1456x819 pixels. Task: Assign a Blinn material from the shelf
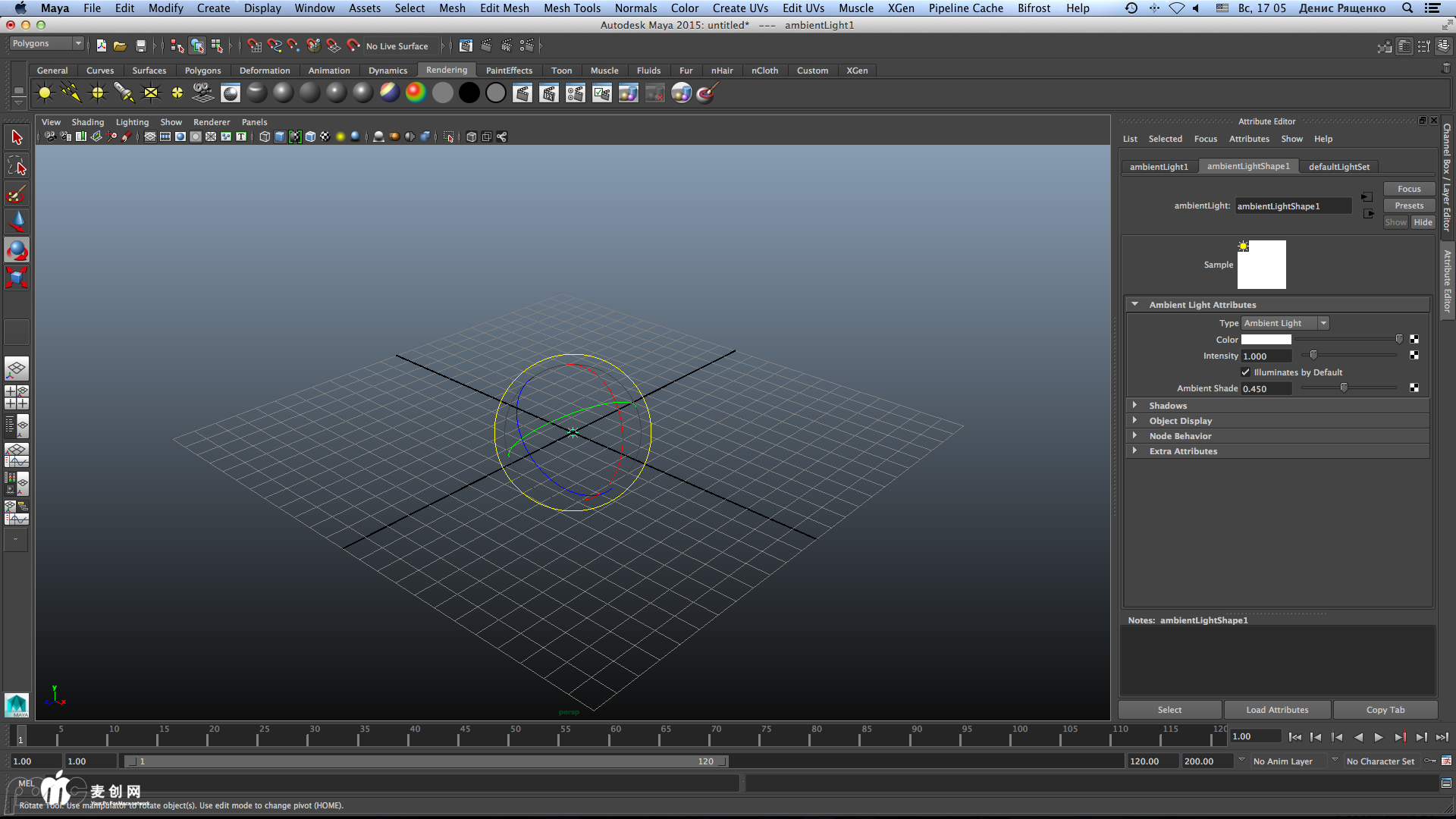click(283, 93)
